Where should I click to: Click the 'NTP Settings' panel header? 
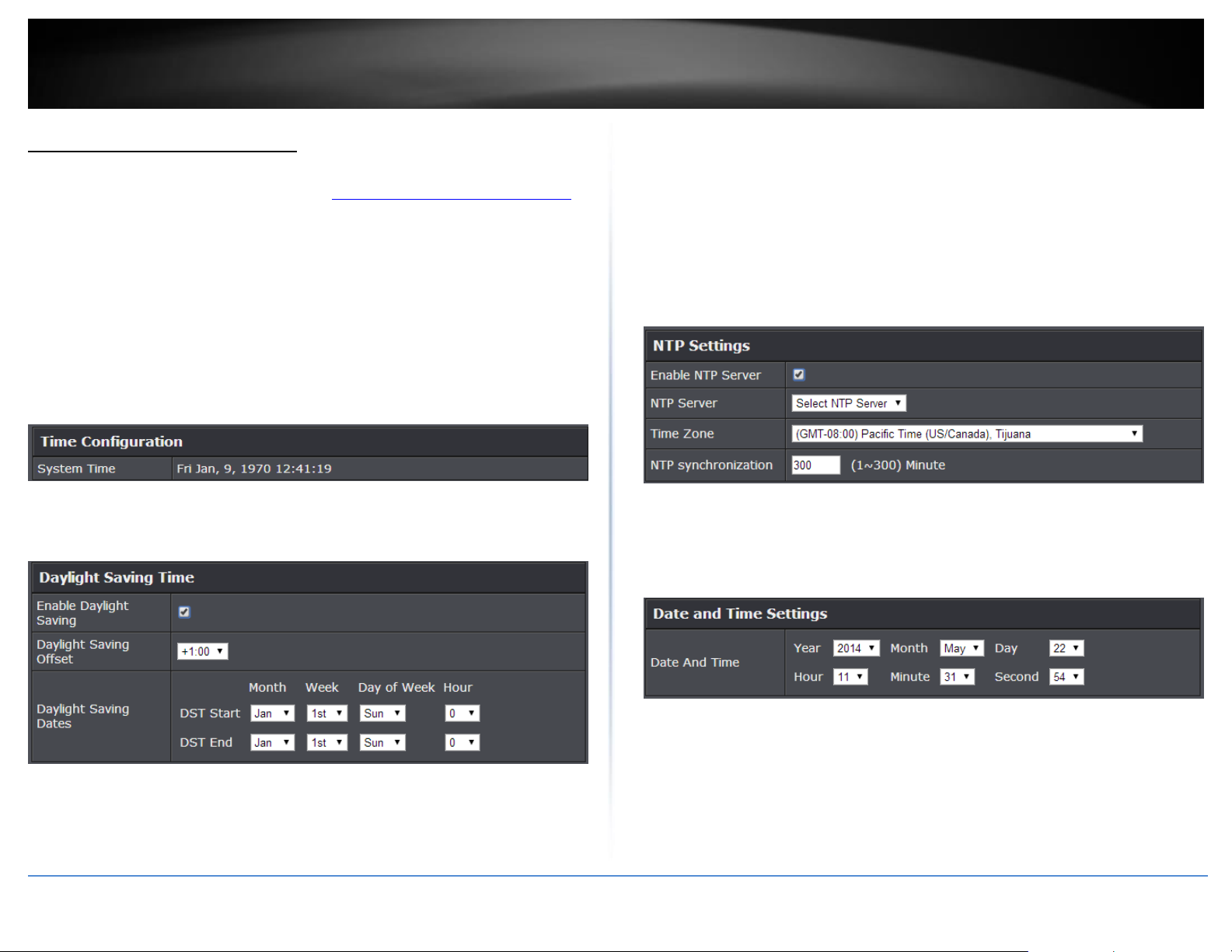[x=923, y=346]
